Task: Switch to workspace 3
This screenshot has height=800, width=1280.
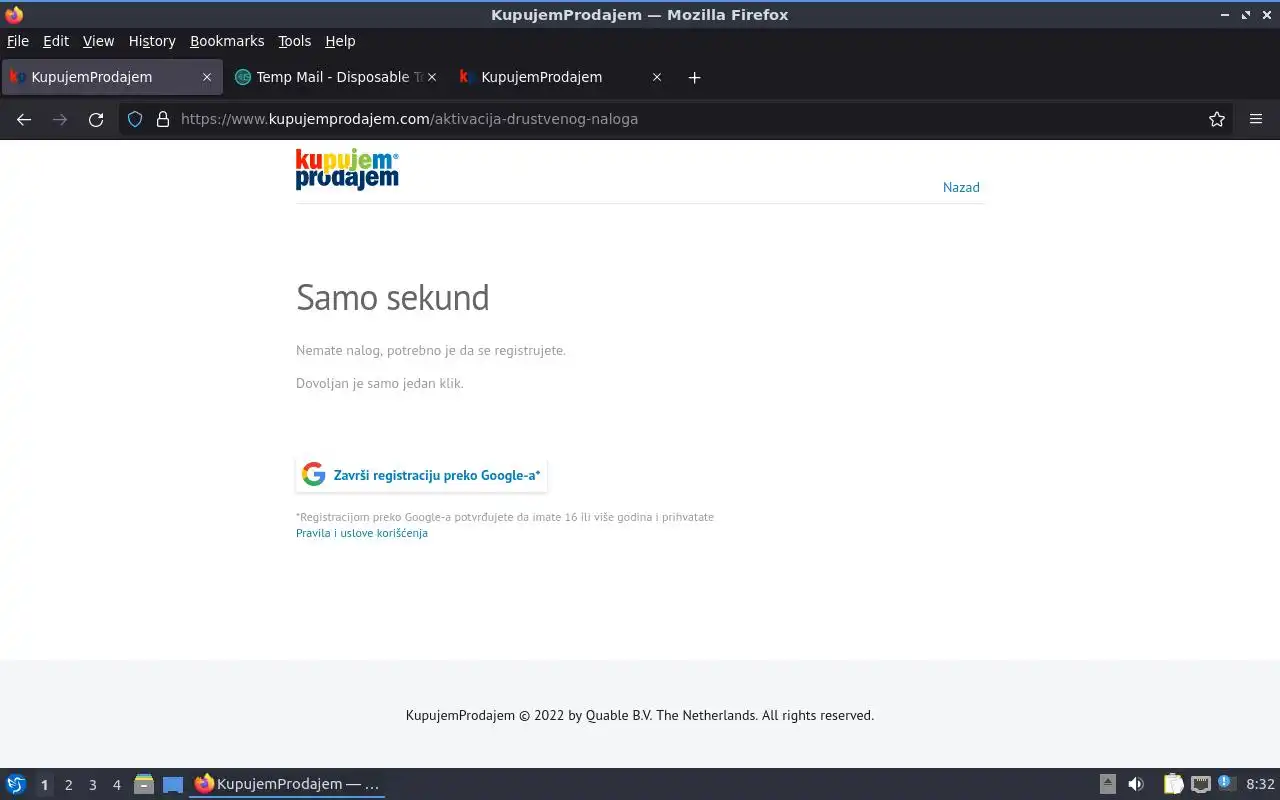Action: click(92, 785)
